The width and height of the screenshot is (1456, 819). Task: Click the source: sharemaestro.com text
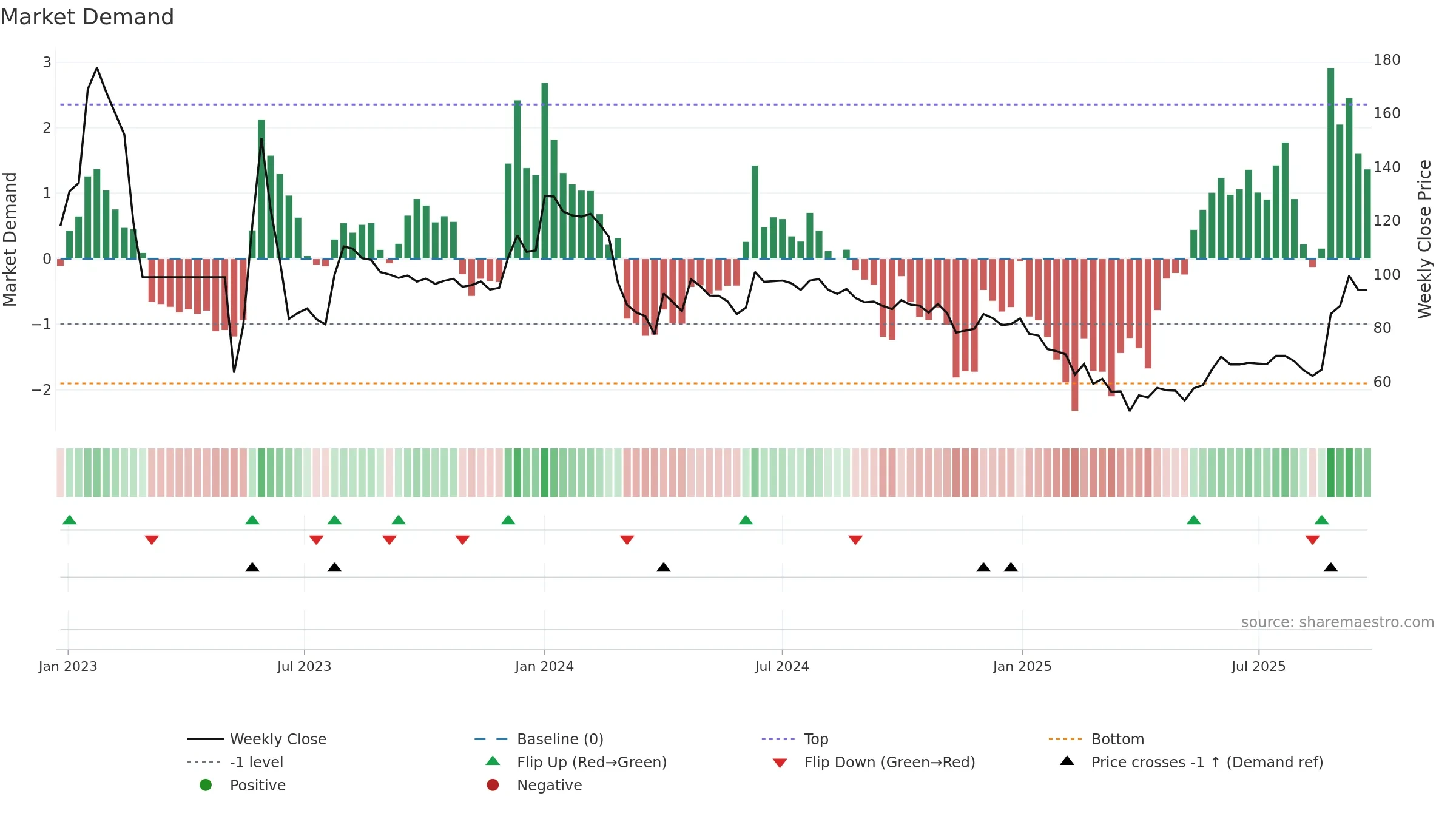[1338, 622]
